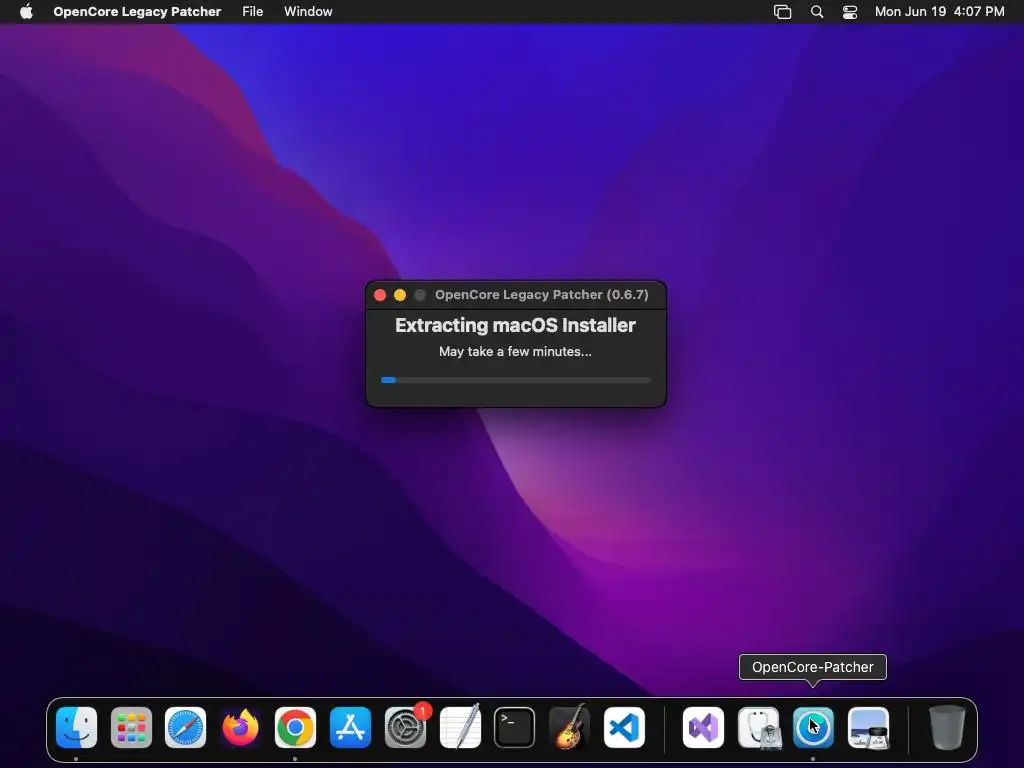Open TextEdit from the Dock

(460, 727)
